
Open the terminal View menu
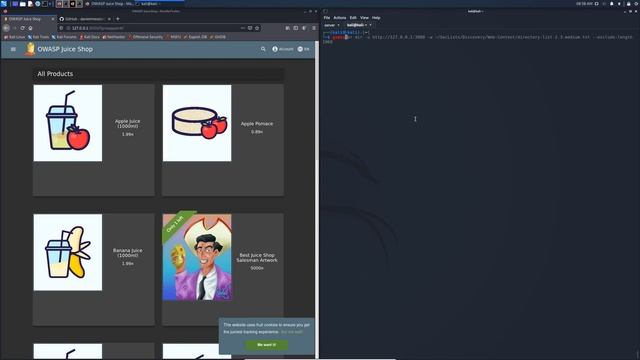click(x=364, y=18)
